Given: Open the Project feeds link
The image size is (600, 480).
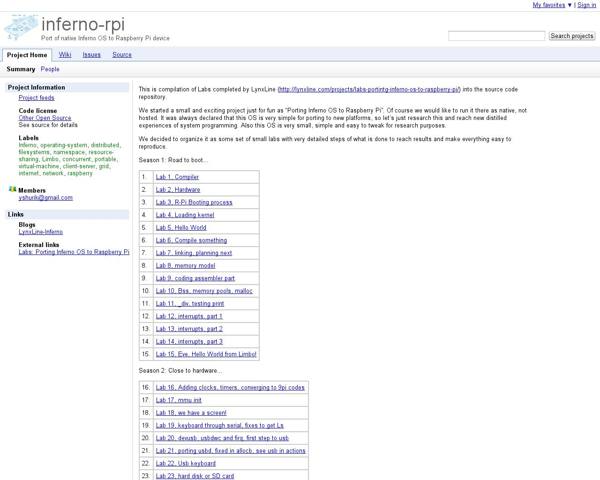Looking at the screenshot, I should [x=36, y=98].
